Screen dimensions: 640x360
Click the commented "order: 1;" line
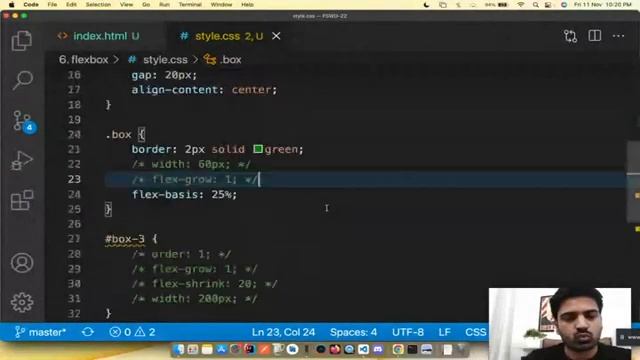coord(181,254)
